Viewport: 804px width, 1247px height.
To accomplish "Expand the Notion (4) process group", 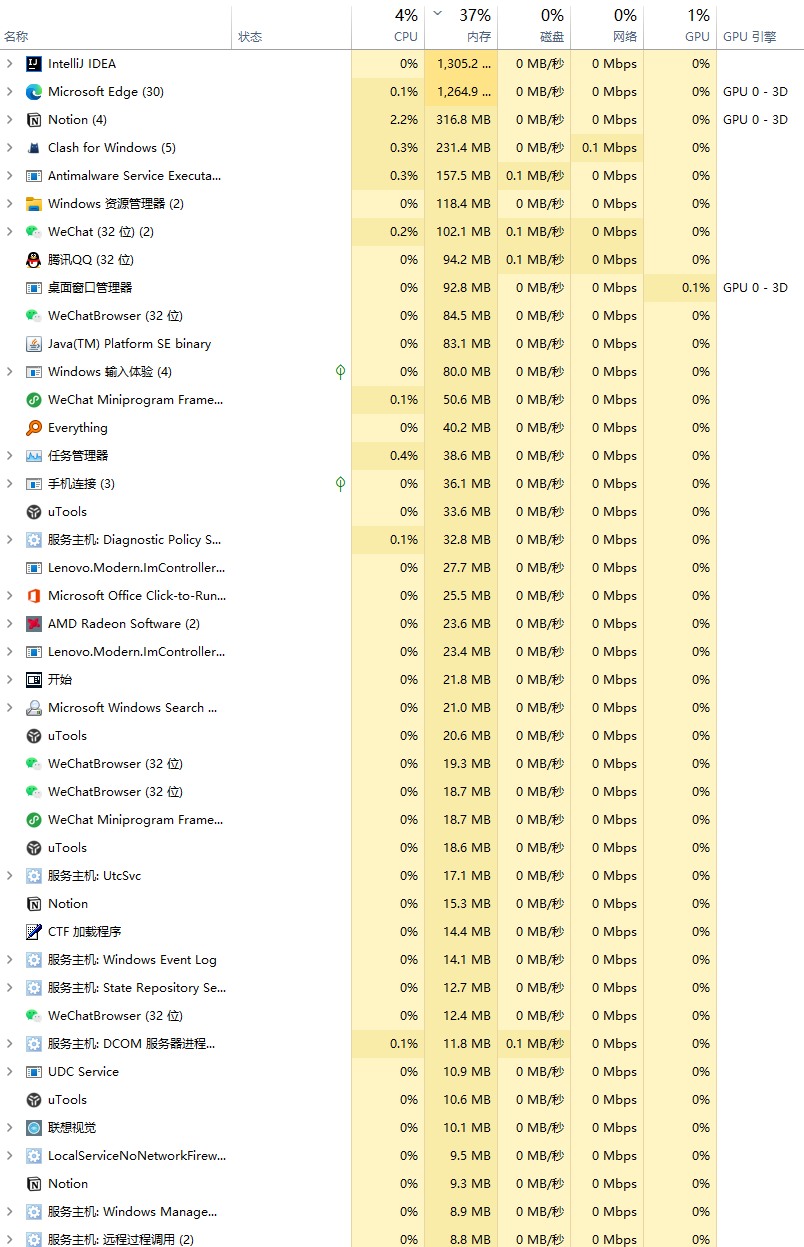I will [10, 119].
